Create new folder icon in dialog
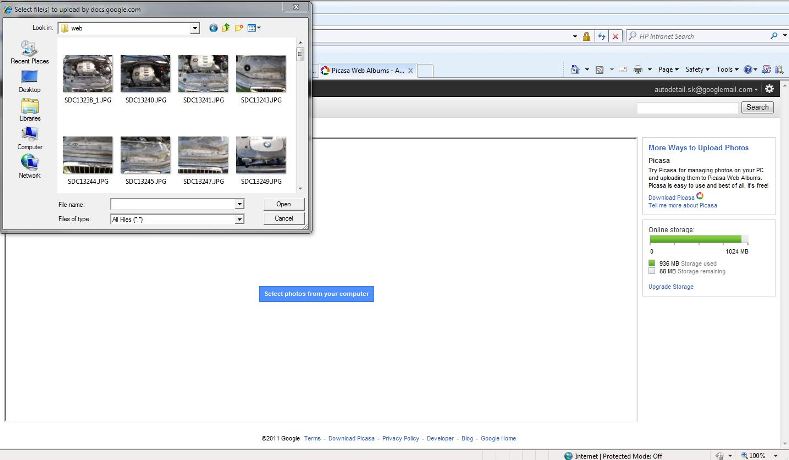This screenshot has width=789, height=460. coord(239,28)
